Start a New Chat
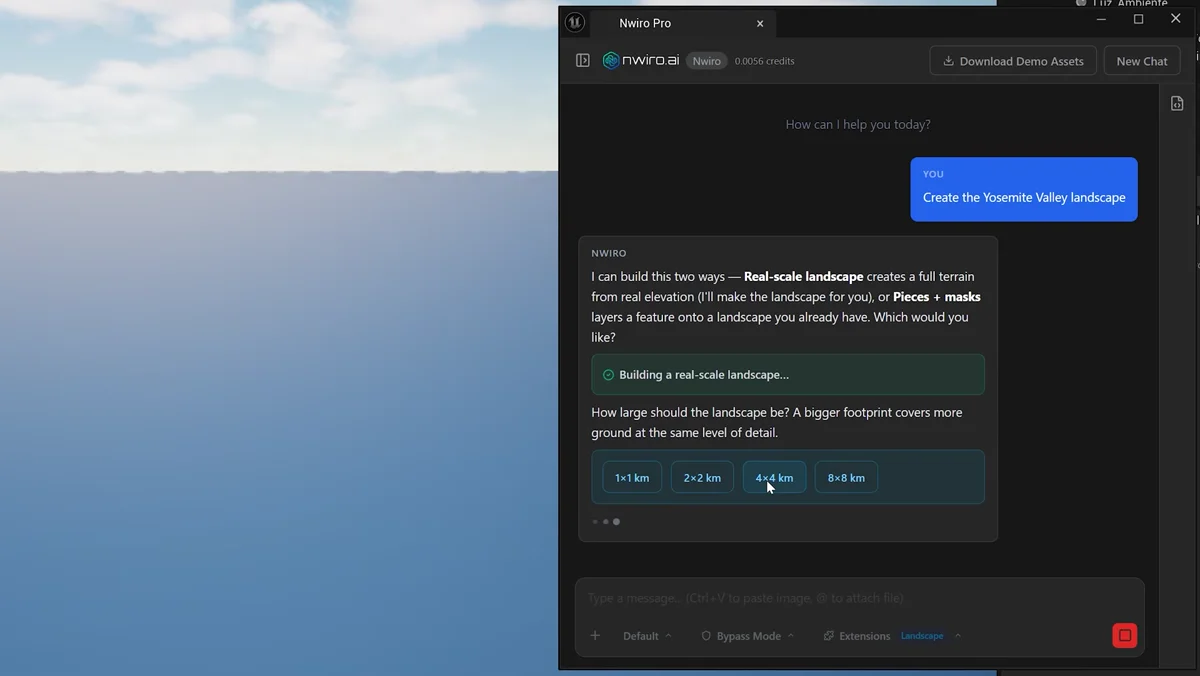Image resolution: width=1200 pixels, height=676 pixels. [1142, 61]
